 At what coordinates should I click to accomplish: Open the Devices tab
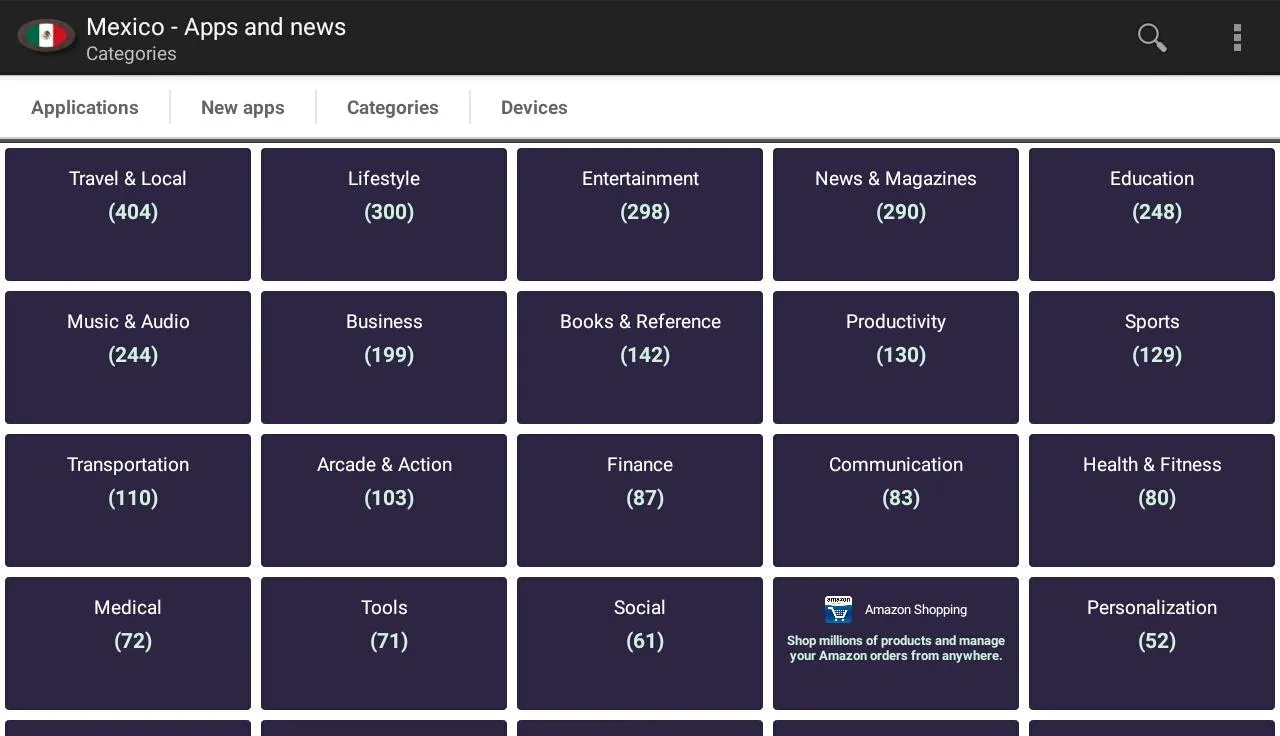[534, 108]
